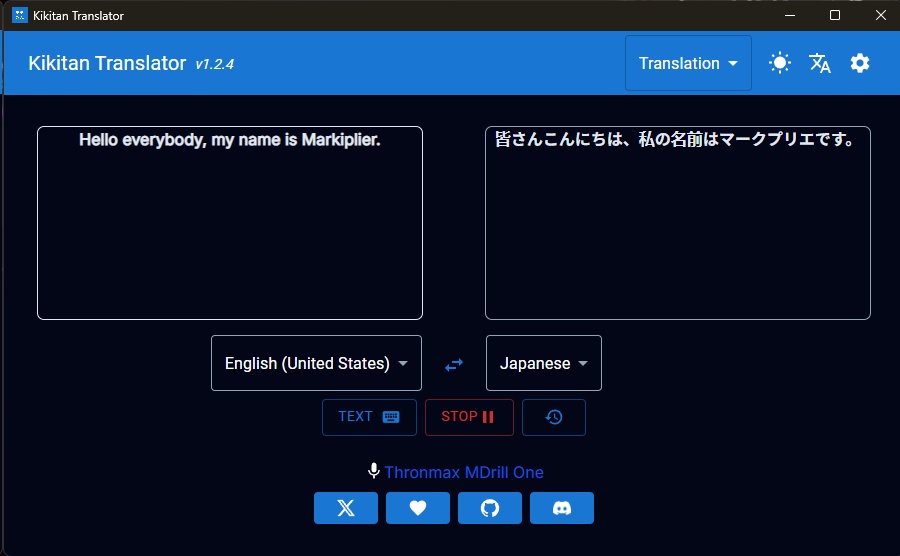The height and width of the screenshot is (556, 900).
Task: Click the Kikitan Translator header title
Action: (x=107, y=63)
